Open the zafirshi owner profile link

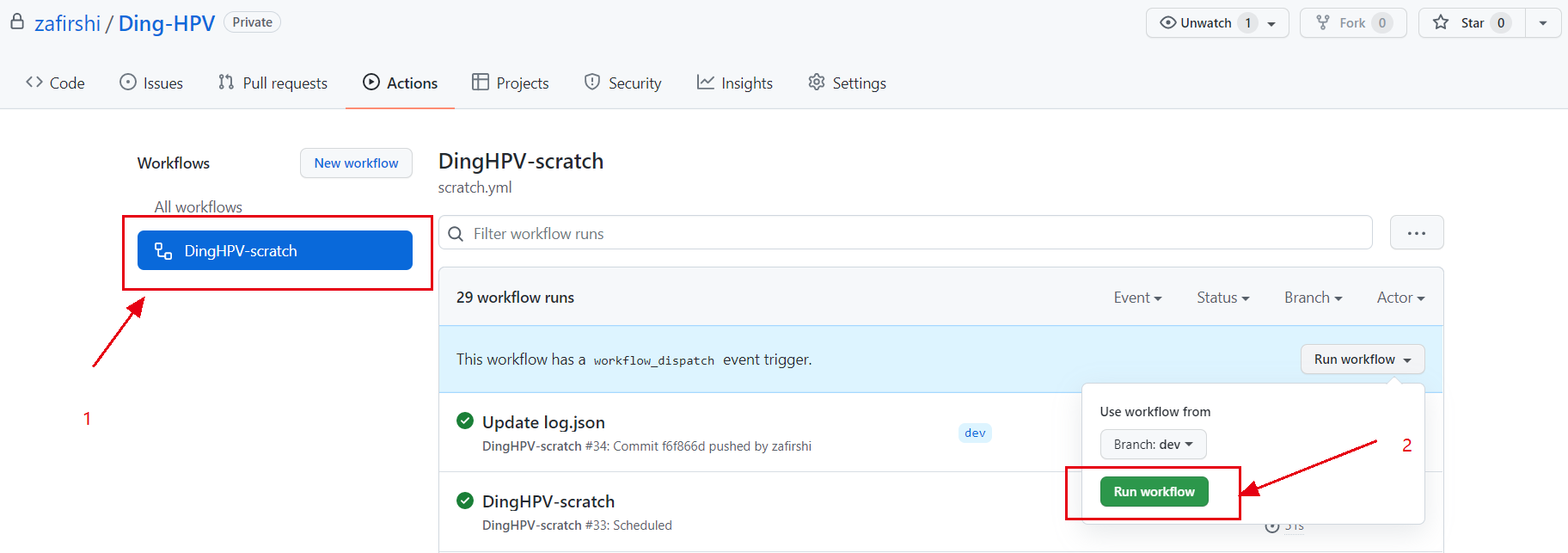click(x=67, y=23)
